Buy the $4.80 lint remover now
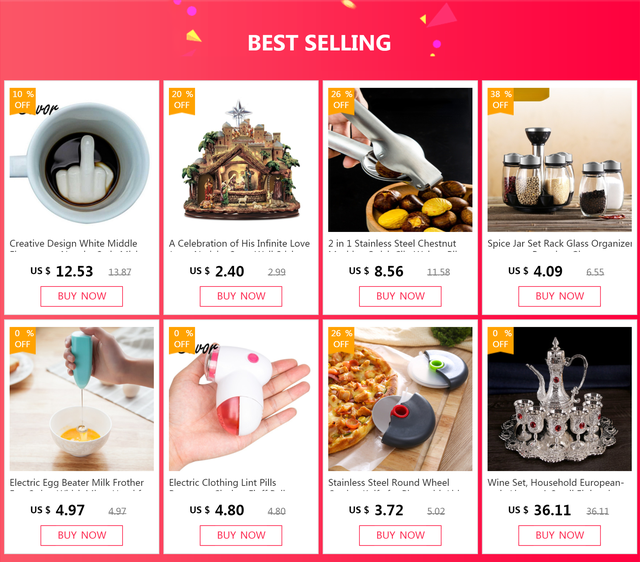 pos(241,535)
